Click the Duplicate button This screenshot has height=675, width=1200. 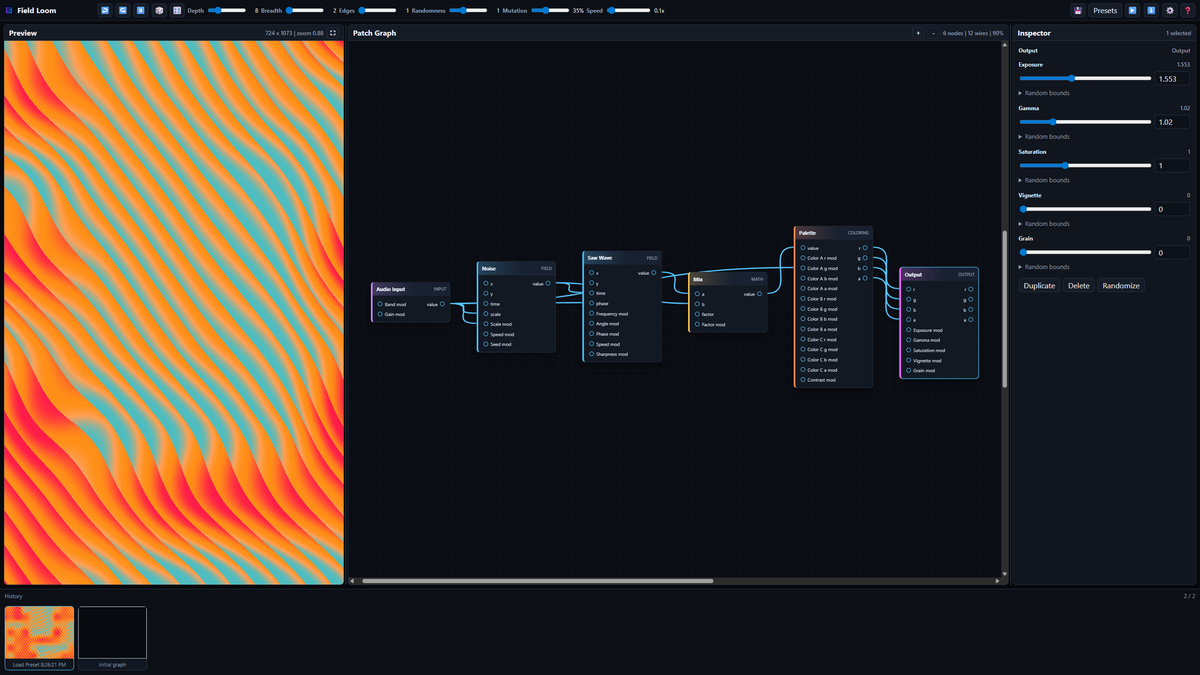pos(1039,285)
